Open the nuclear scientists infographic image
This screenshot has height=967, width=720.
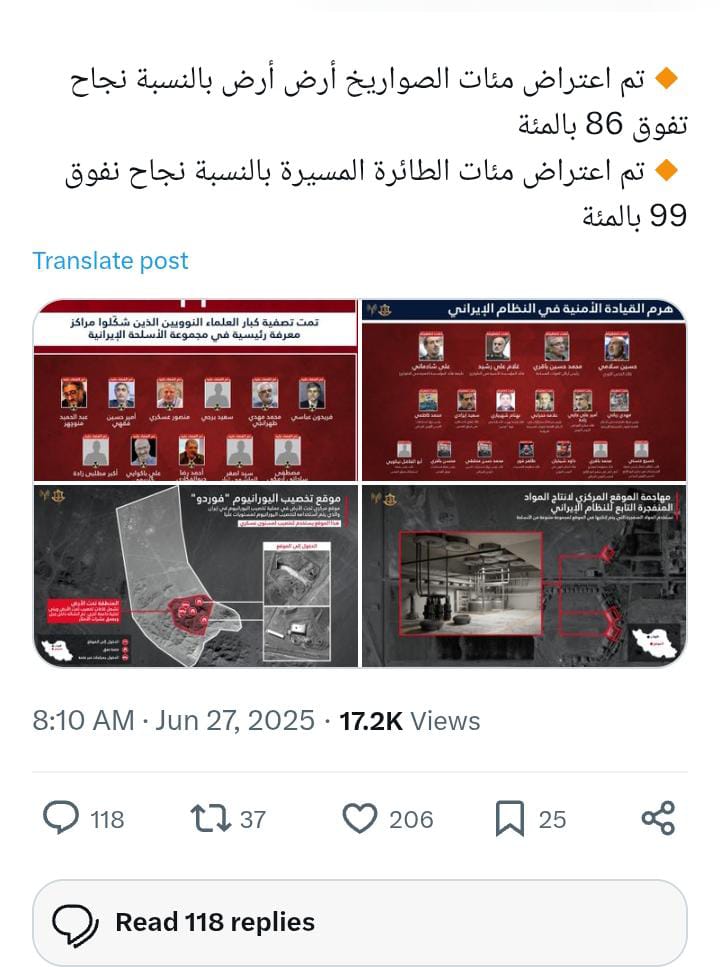point(195,390)
